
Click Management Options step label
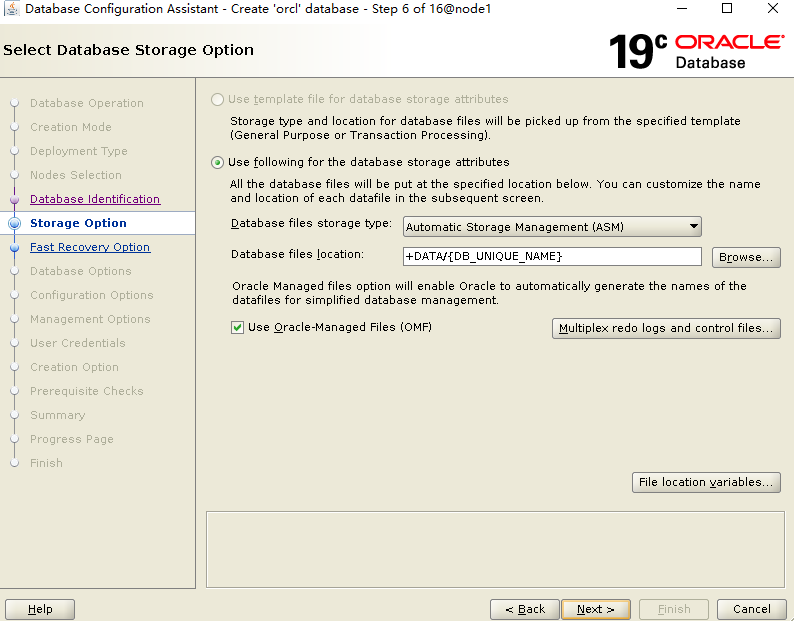90,319
